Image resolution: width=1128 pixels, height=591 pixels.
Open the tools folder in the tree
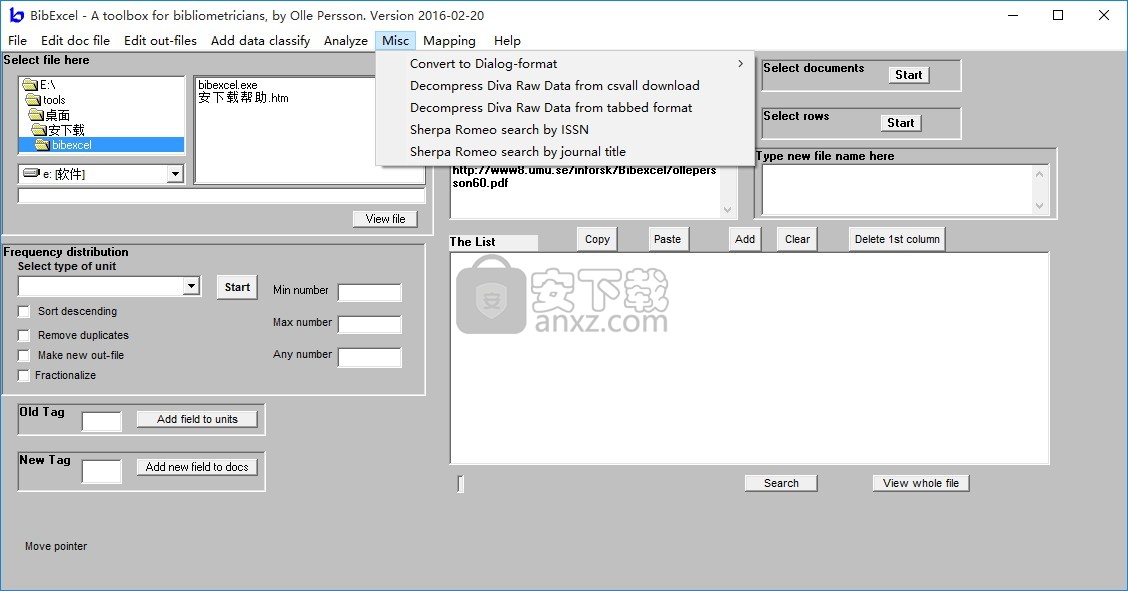45,100
